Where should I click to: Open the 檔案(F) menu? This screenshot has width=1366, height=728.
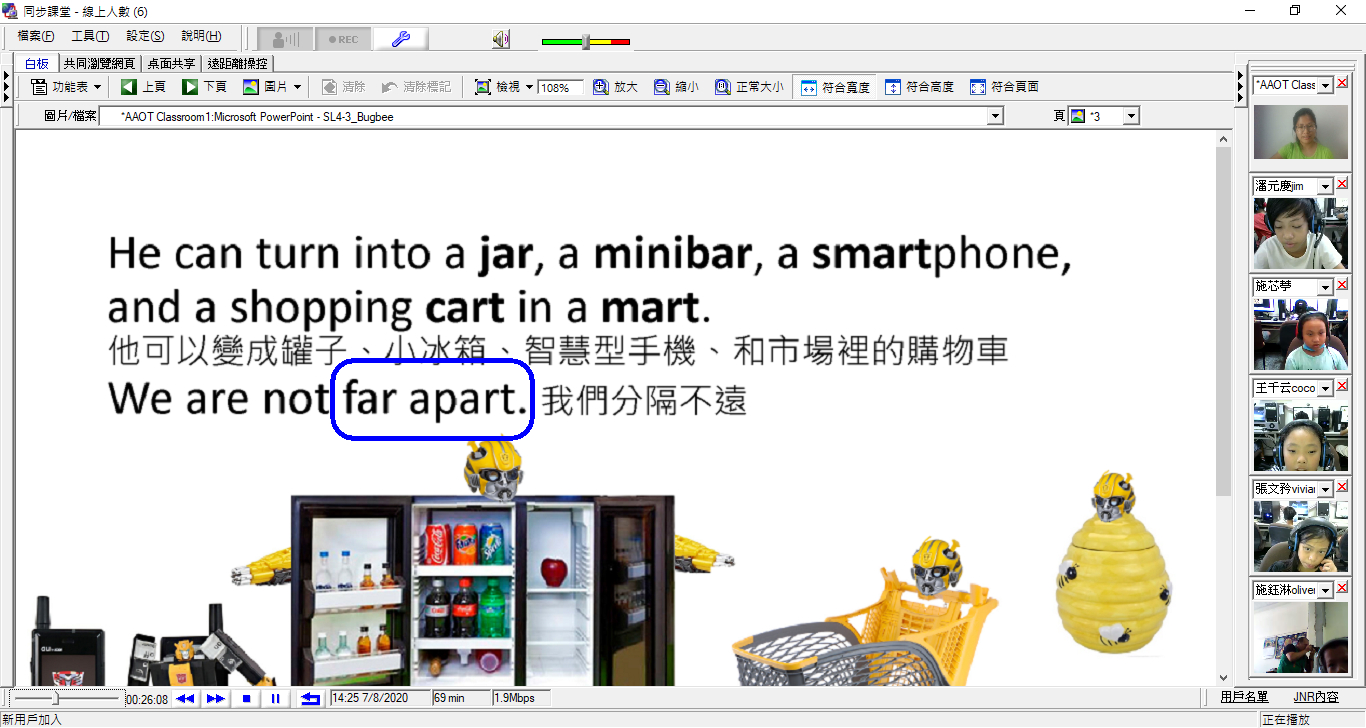coord(36,36)
